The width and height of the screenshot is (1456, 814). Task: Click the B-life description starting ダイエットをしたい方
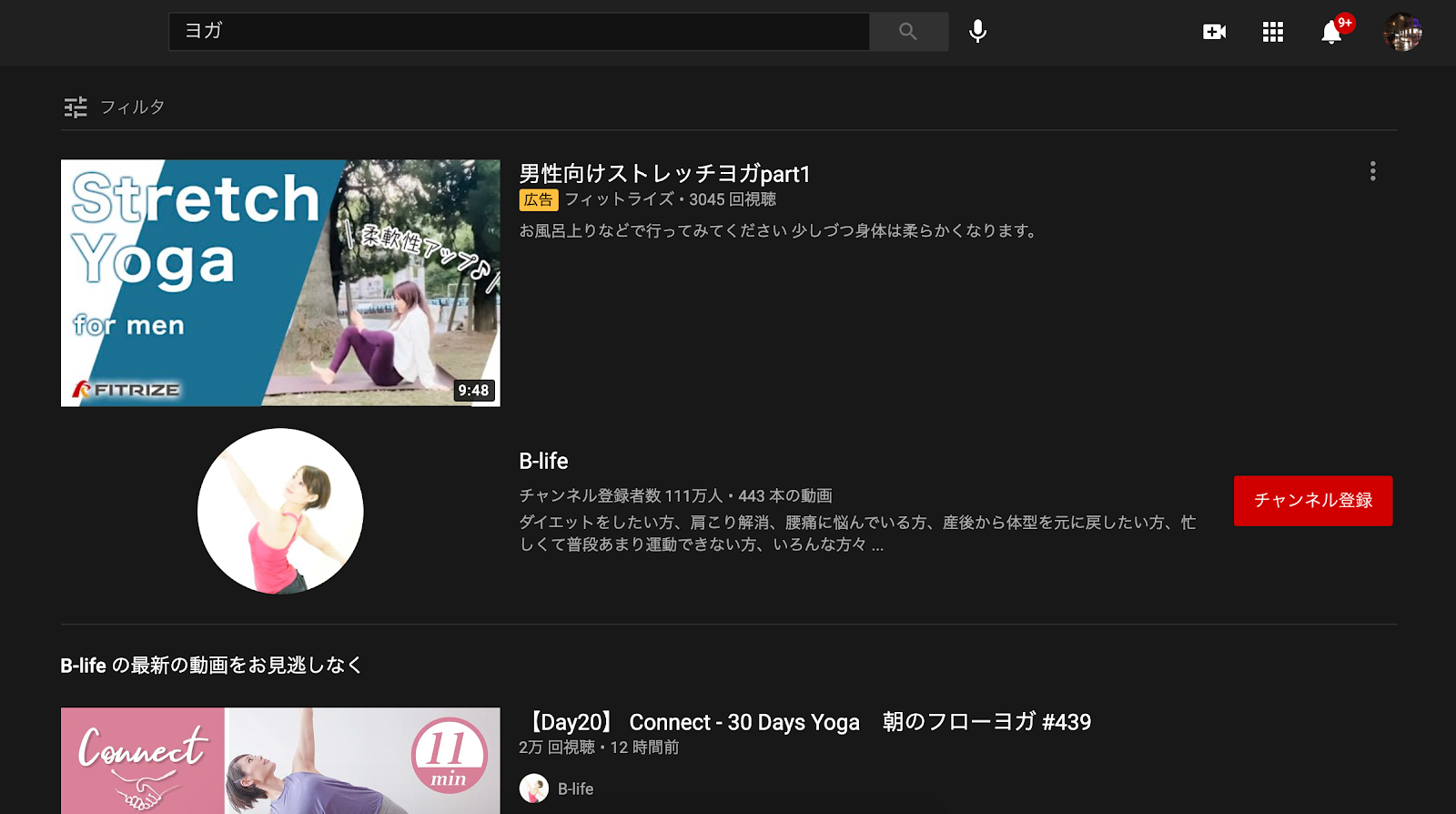[857, 534]
